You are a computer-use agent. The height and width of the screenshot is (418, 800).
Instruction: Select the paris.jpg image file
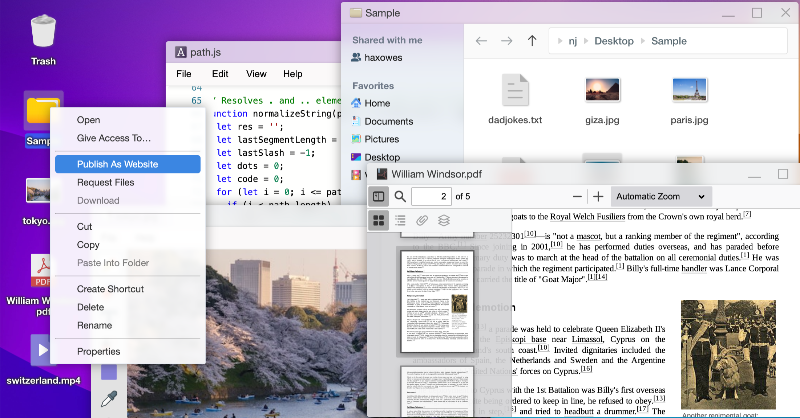click(689, 99)
